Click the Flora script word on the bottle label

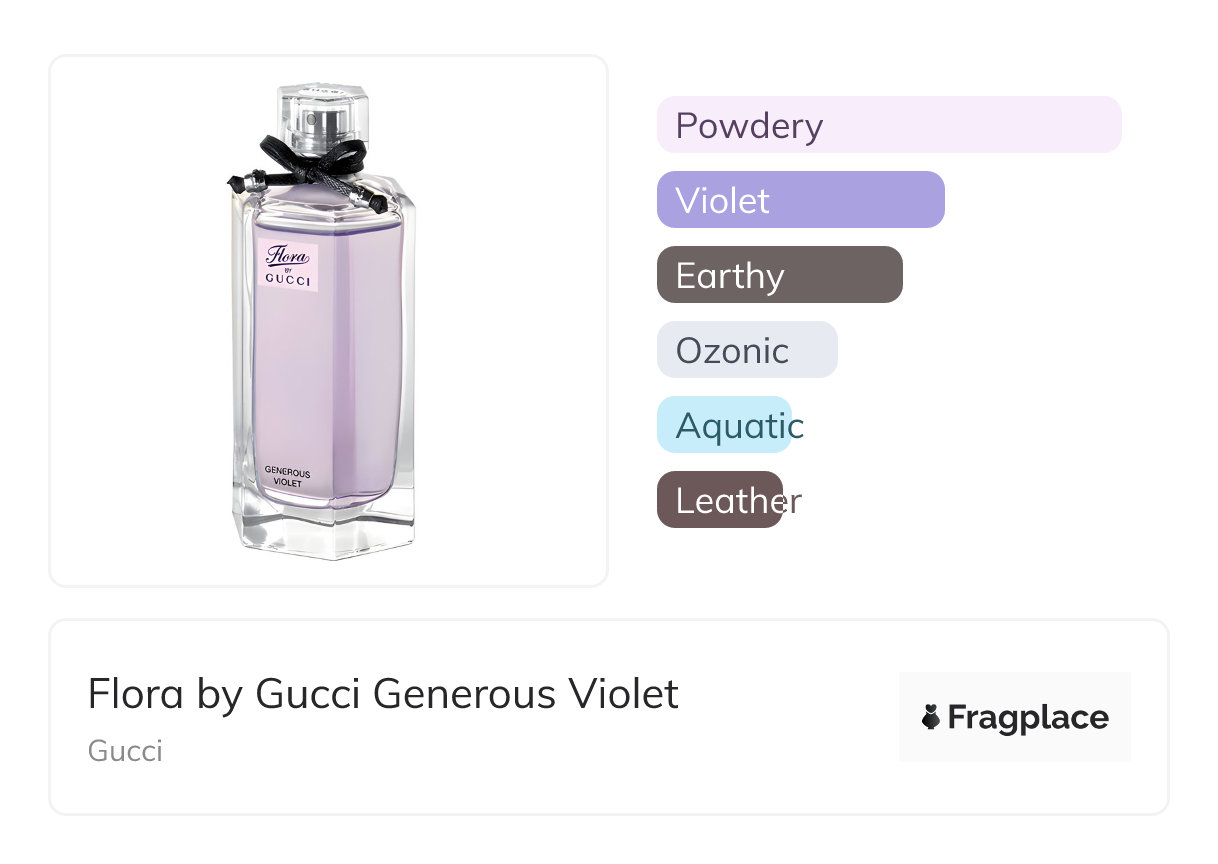tap(286, 254)
